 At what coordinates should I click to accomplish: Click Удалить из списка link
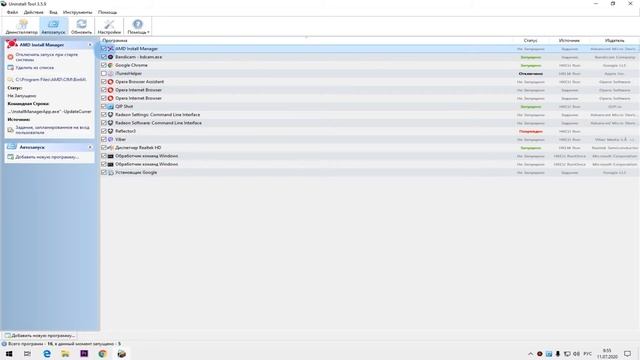click(x=35, y=67)
